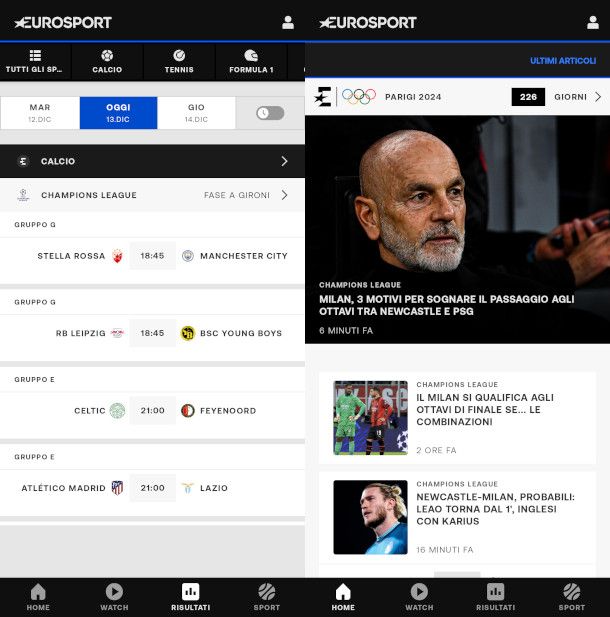
Task: Tap BSC Young Boys club crest
Action: pos(188,333)
